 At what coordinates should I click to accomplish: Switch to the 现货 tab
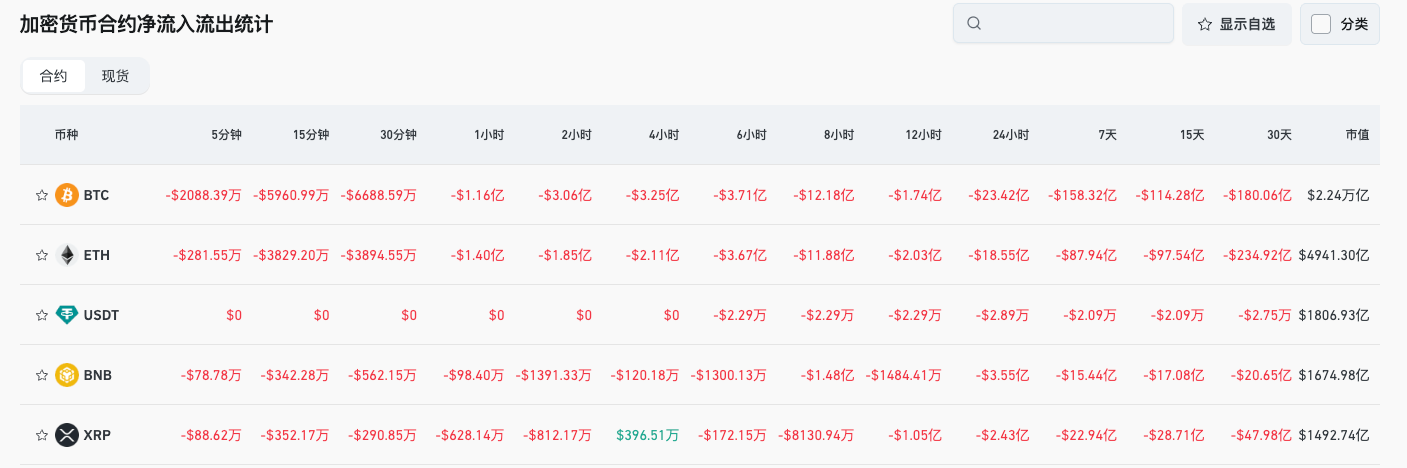116,76
